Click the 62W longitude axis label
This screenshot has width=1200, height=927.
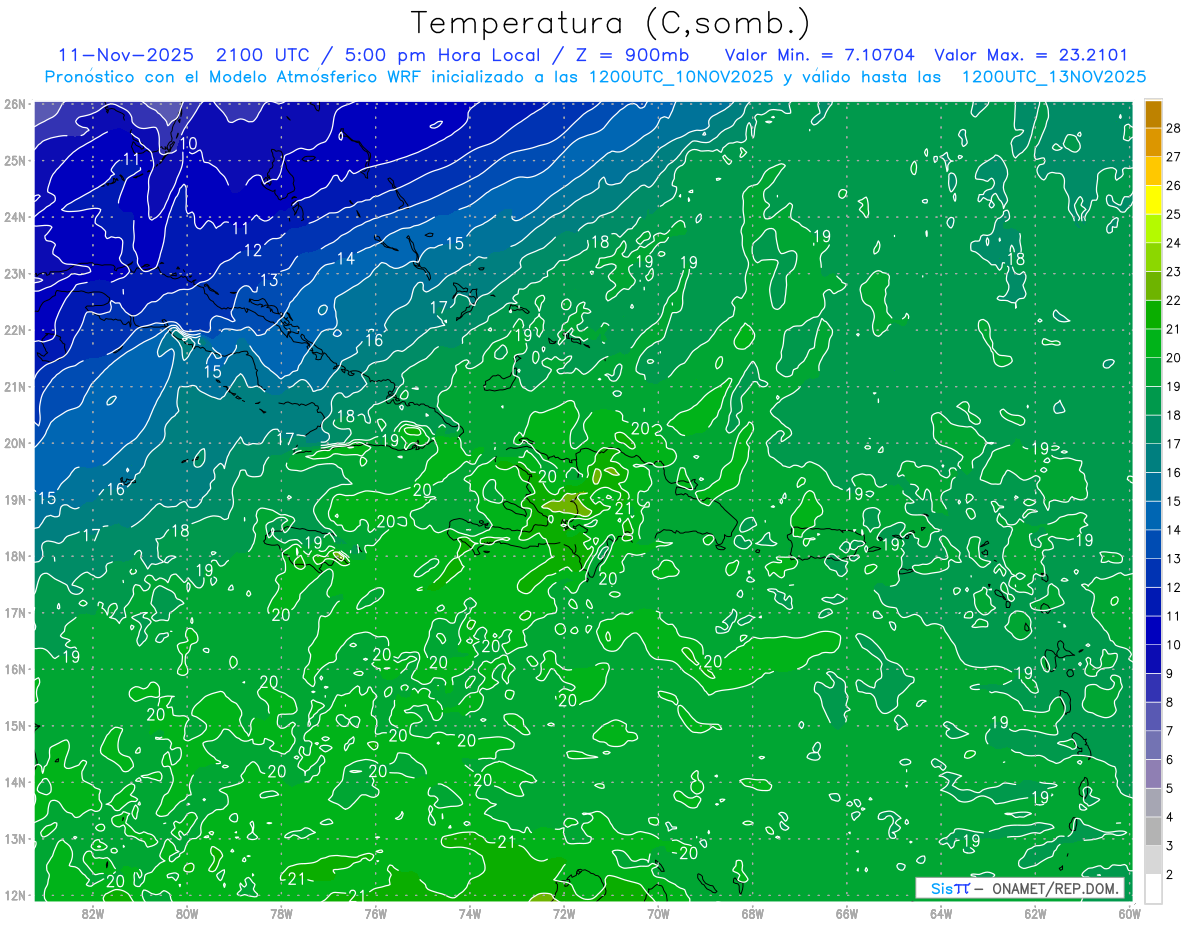point(1035,913)
